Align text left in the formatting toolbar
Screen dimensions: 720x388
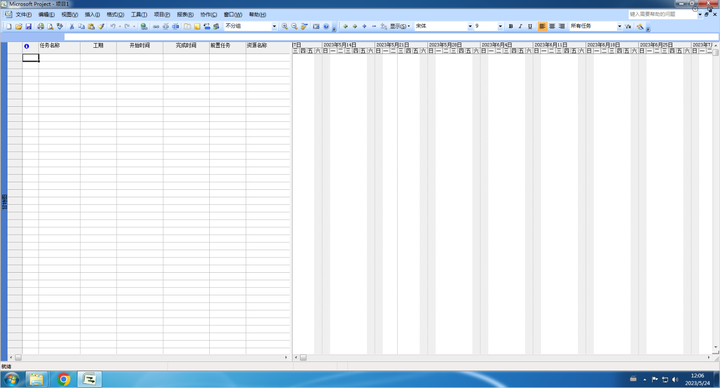point(542,27)
